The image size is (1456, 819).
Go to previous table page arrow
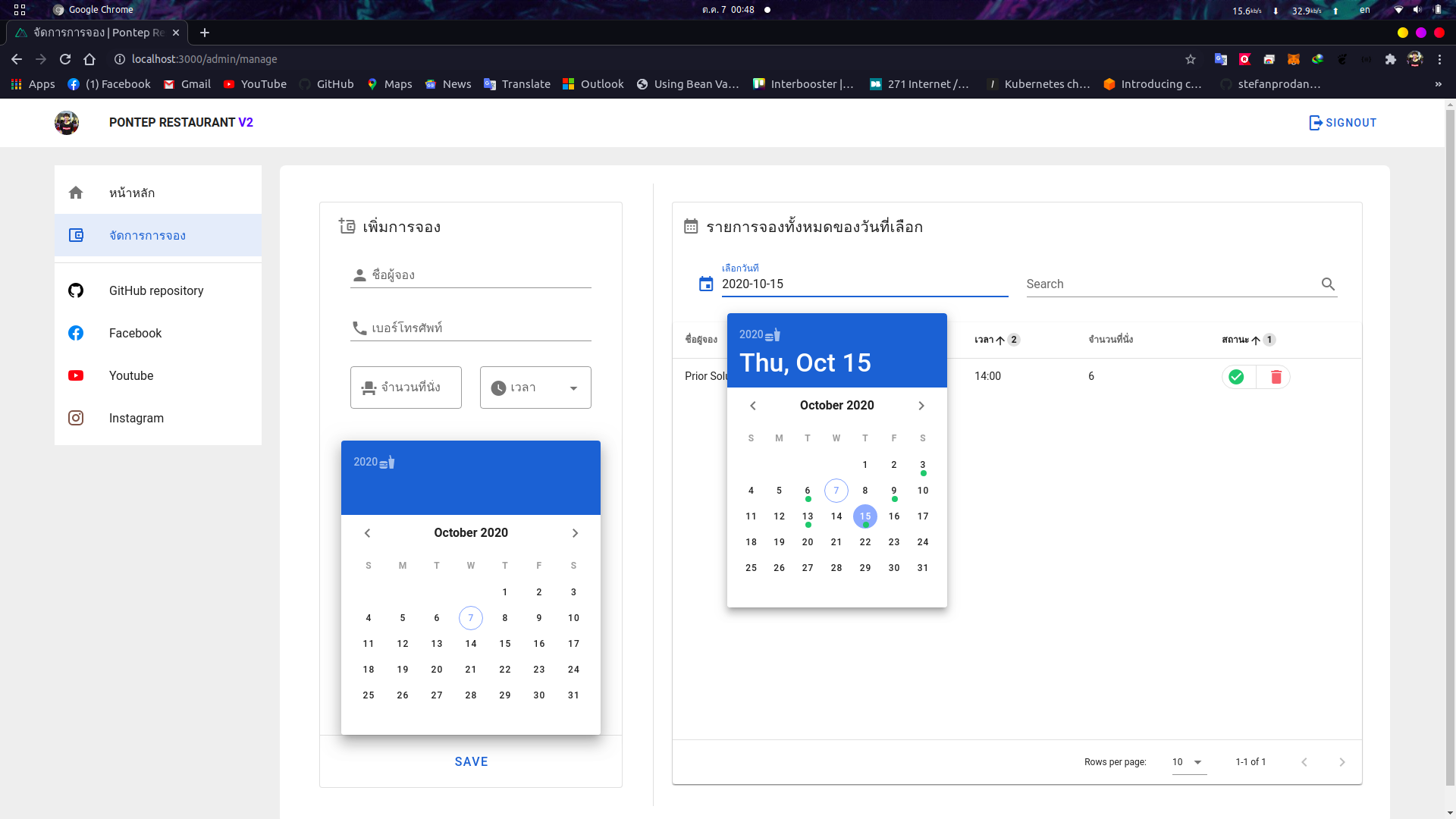1304,762
